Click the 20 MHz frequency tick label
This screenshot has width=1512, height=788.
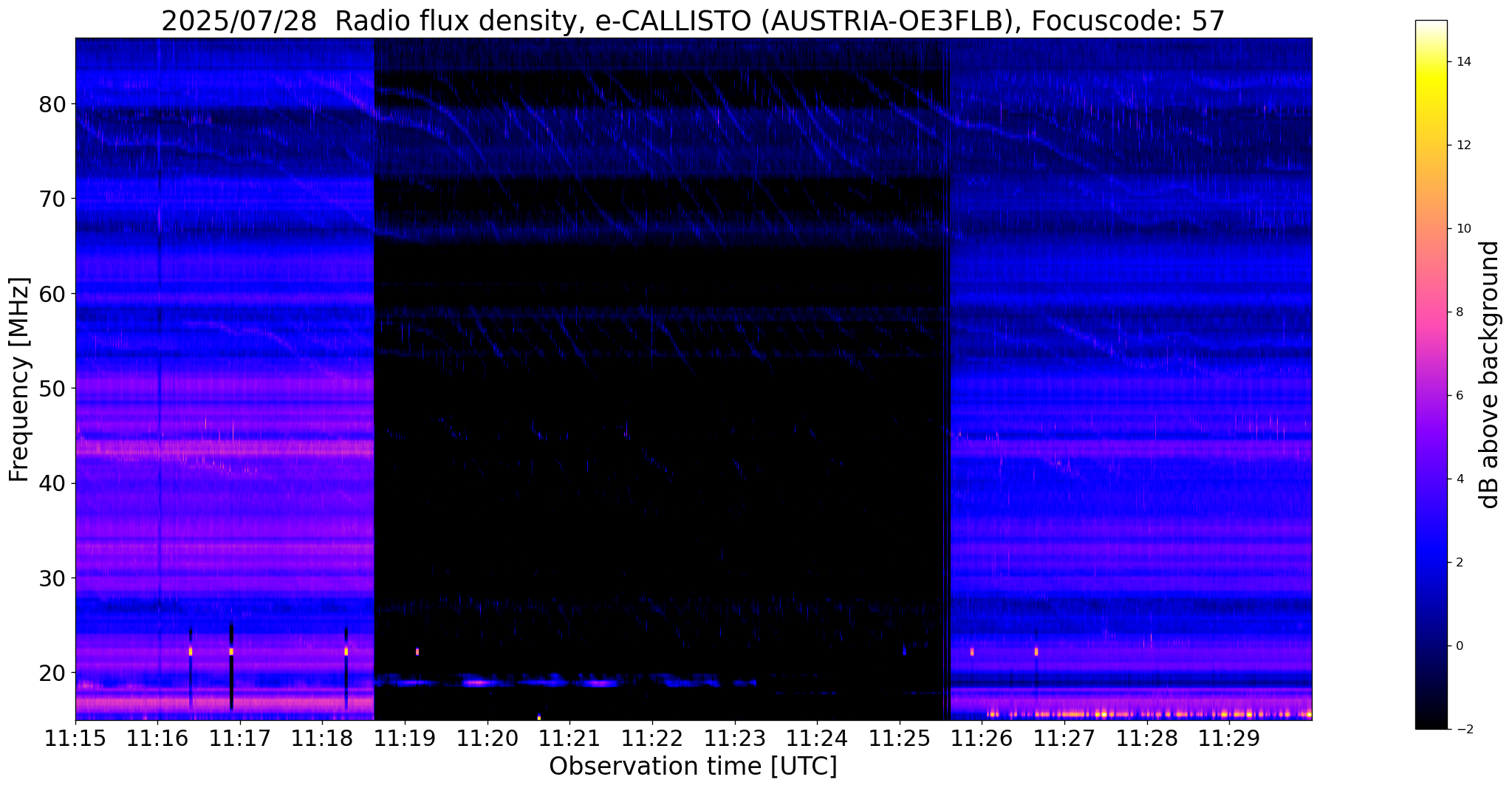[x=52, y=673]
